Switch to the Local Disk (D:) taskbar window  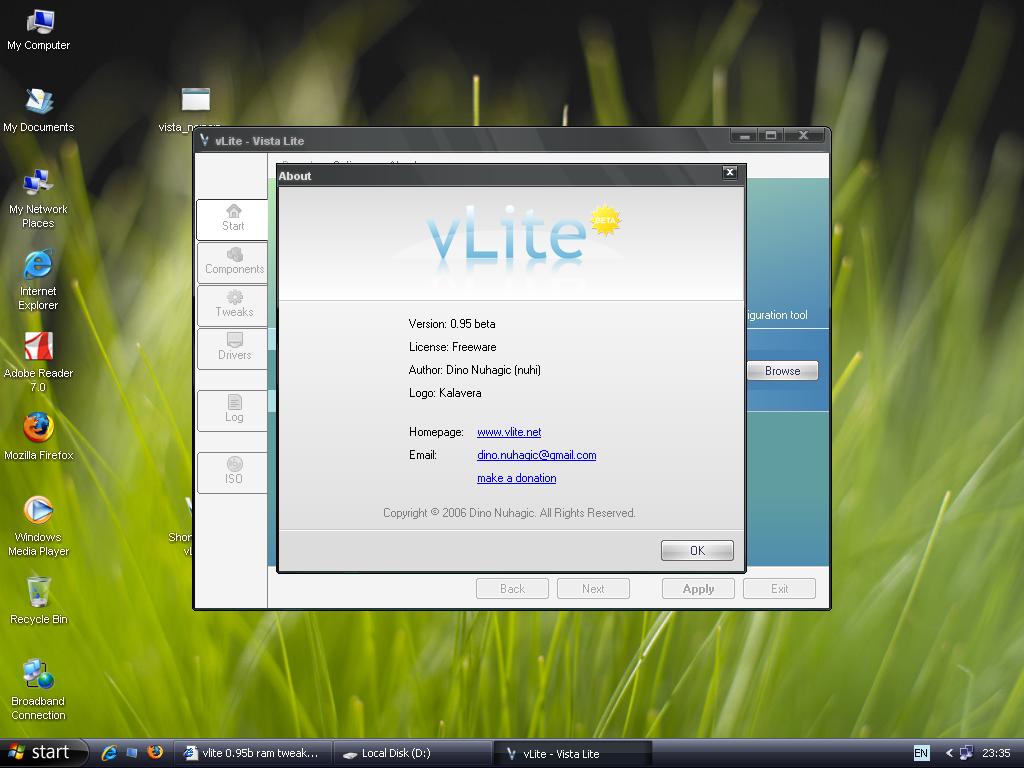pos(411,753)
